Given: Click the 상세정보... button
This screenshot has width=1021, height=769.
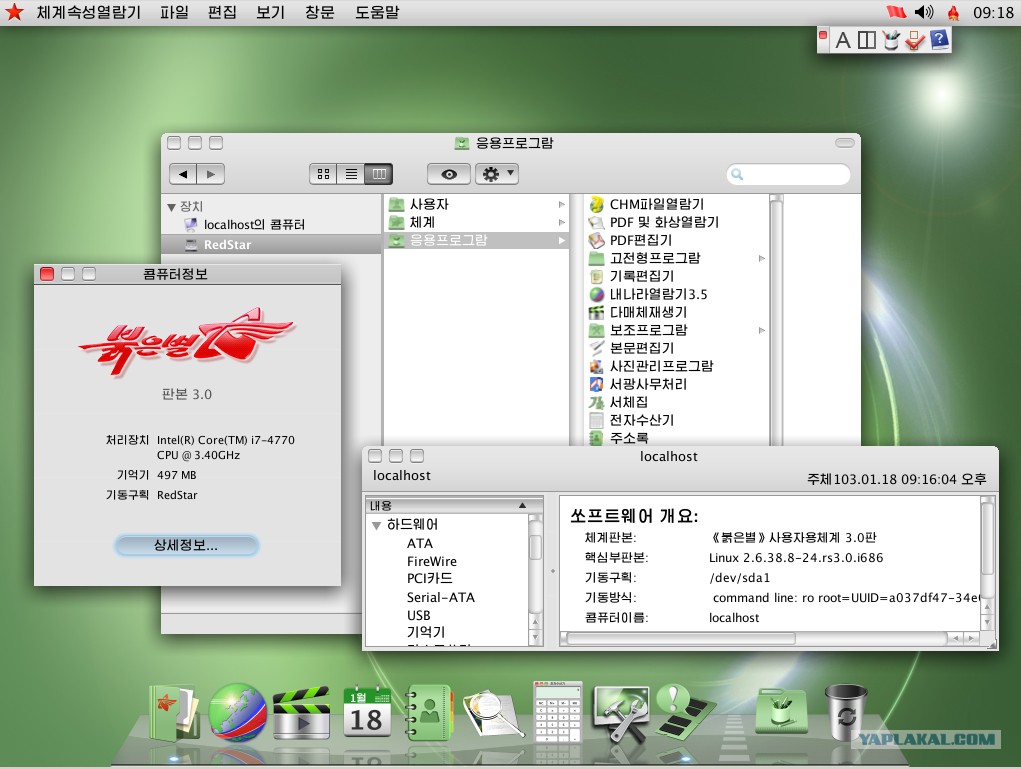Looking at the screenshot, I should tap(186, 545).
